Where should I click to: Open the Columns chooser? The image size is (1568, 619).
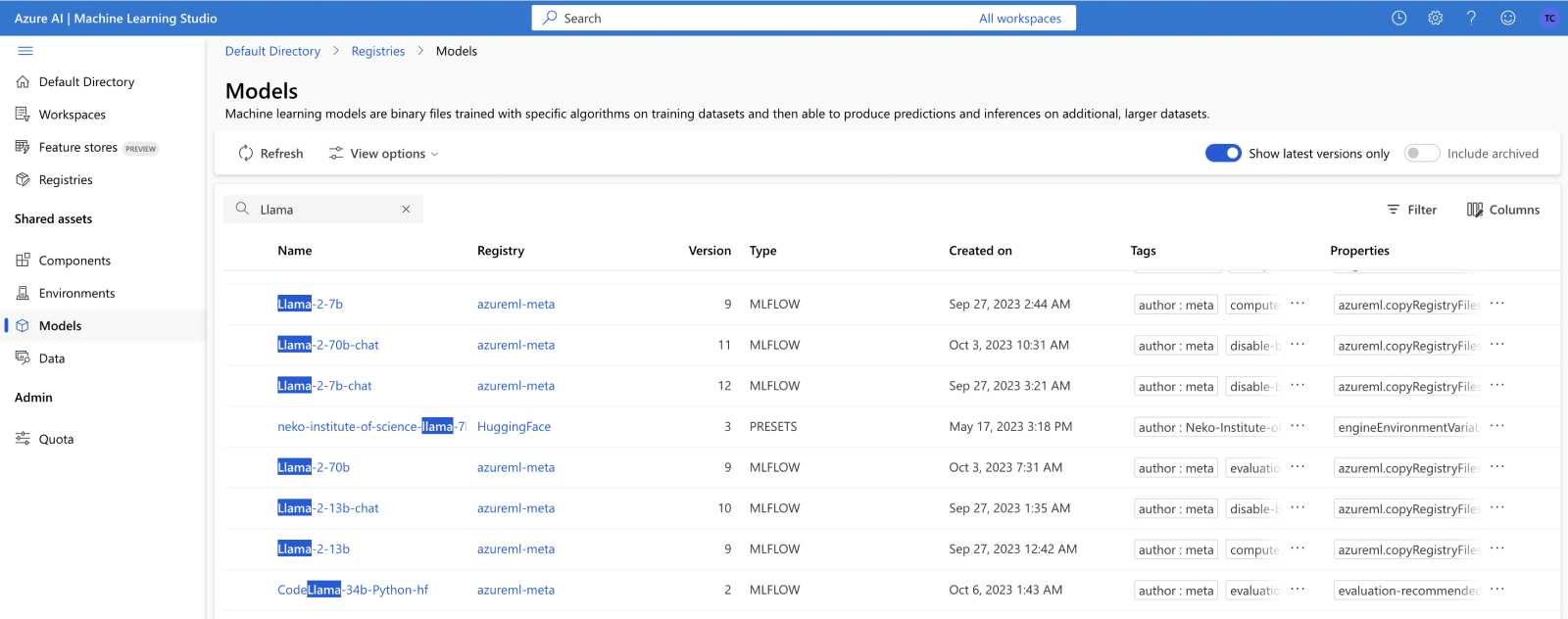tap(1502, 210)
